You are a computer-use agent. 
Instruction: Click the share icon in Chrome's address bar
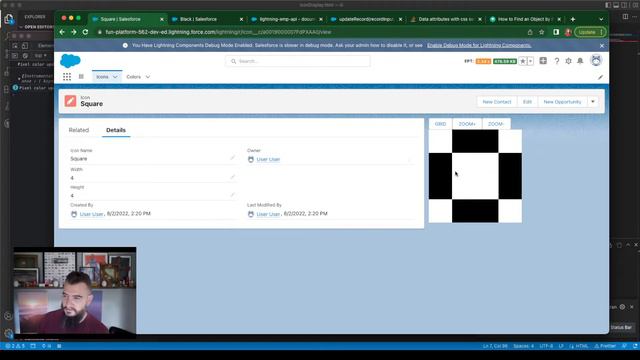pos(530,32)
